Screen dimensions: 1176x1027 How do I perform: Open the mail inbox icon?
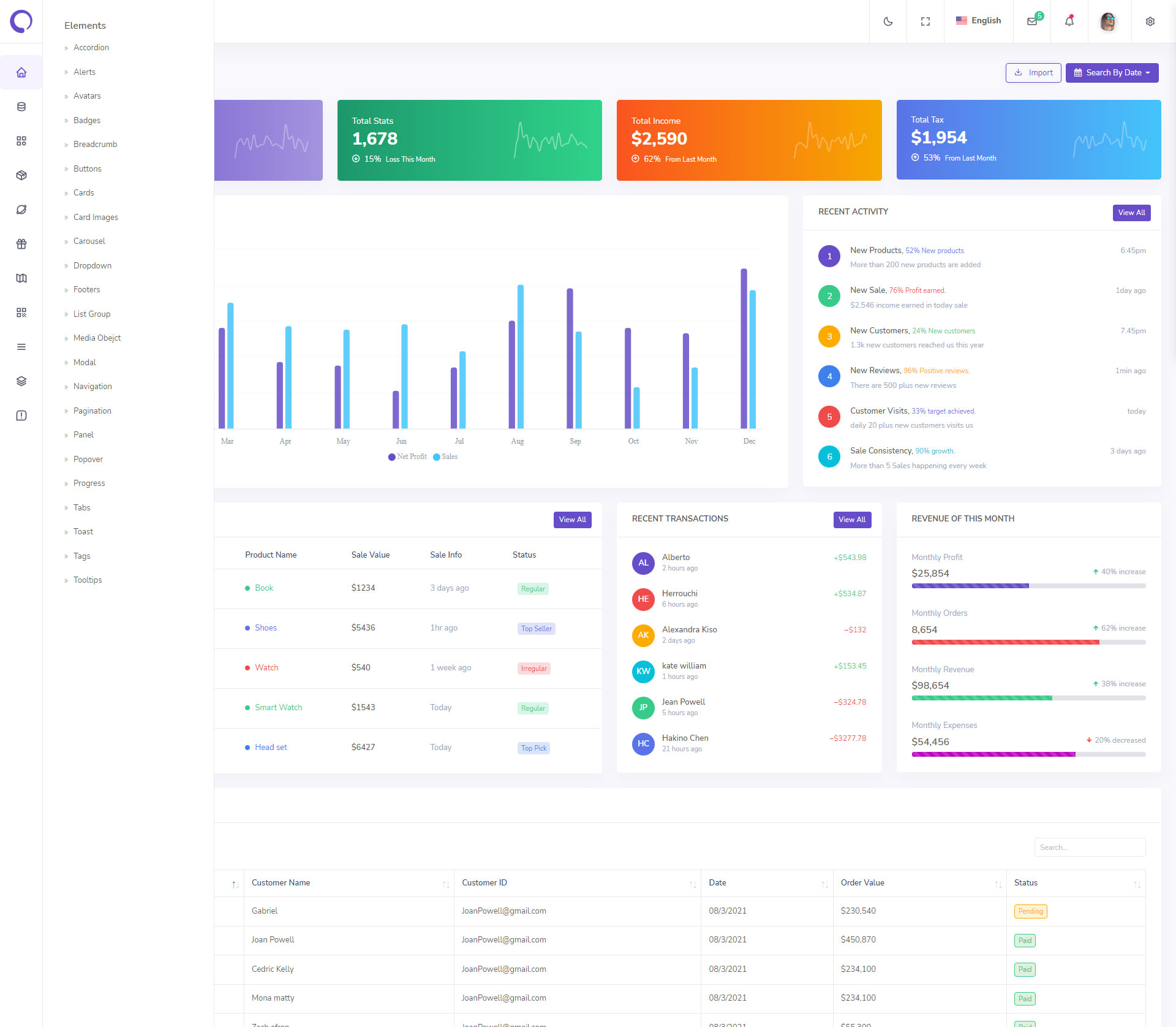(x=1032, y=21)
